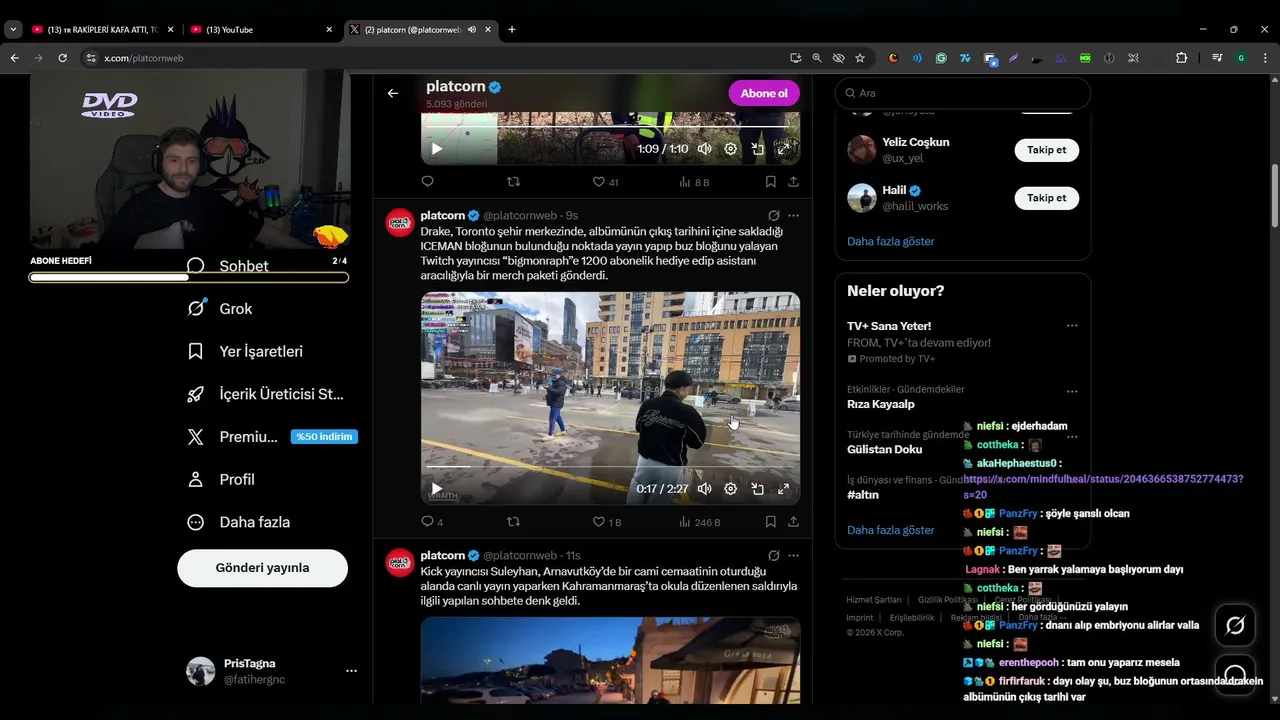Open Daha fazla göster under Neler oluyor
This screenshot has width=1280, height=720.
[x=891, y=530]
